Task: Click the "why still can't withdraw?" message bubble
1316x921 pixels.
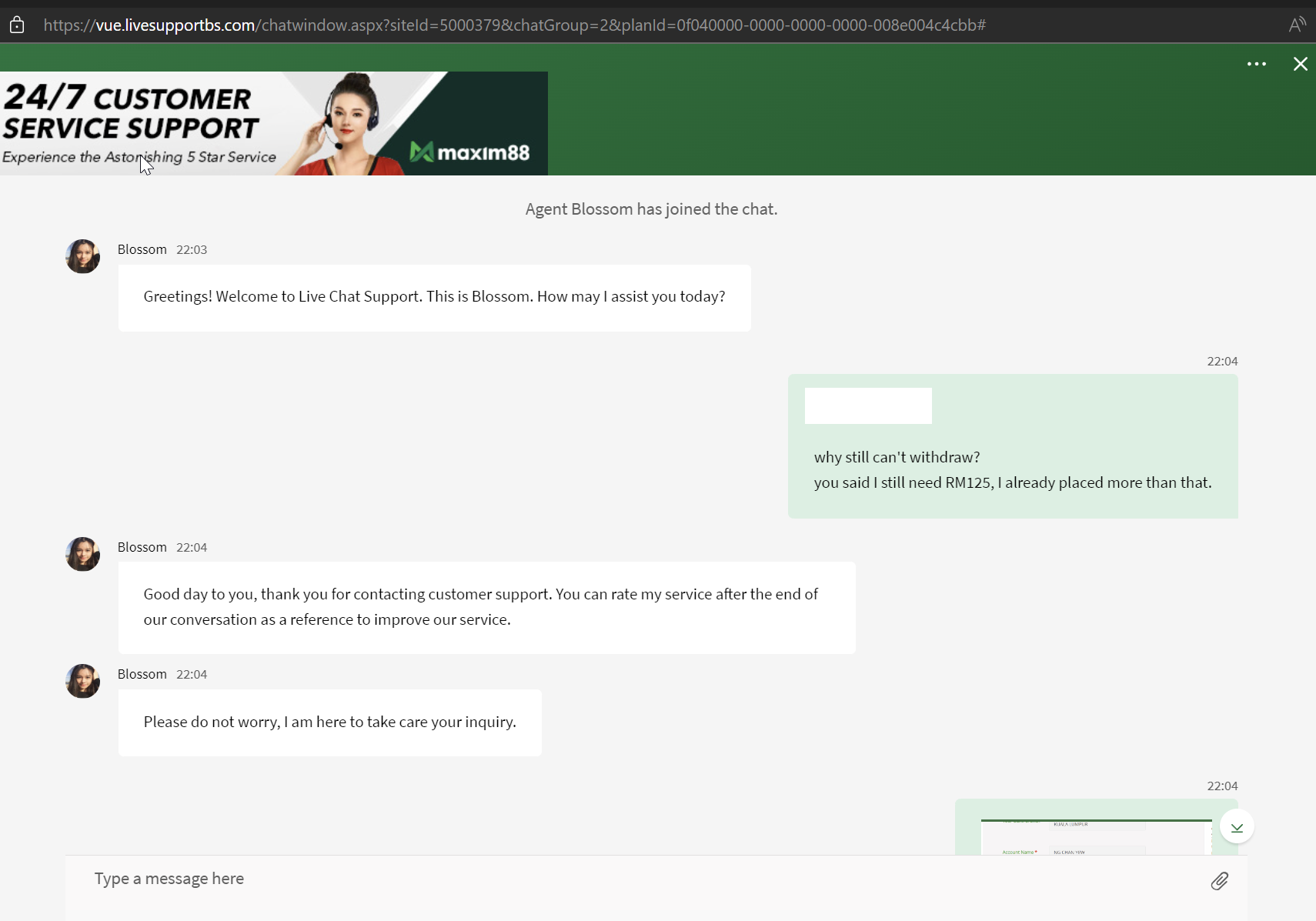Action: click(1012, 469)
